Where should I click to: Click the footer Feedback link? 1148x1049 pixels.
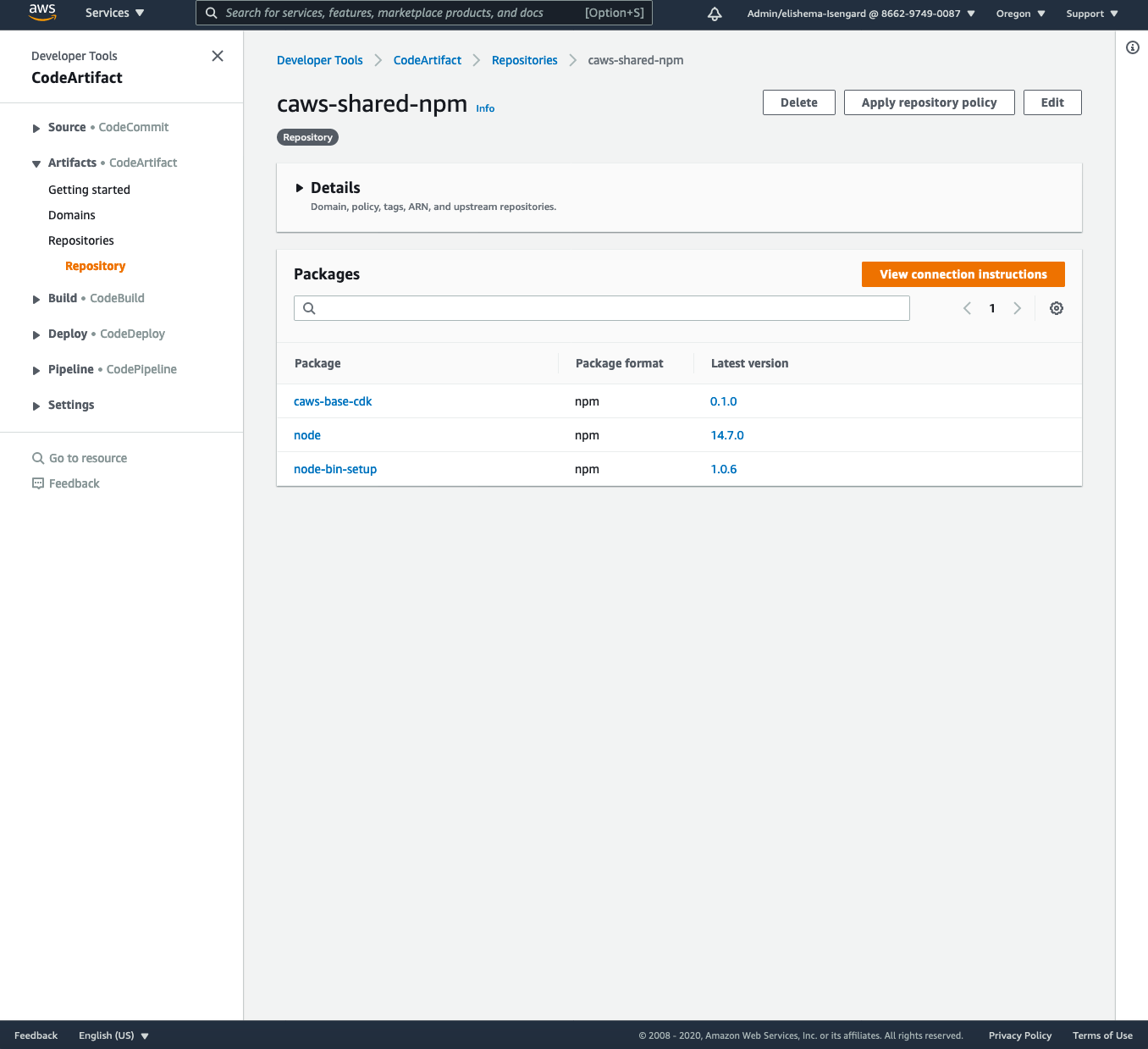pyautogui.click(x=36, y=1035)
